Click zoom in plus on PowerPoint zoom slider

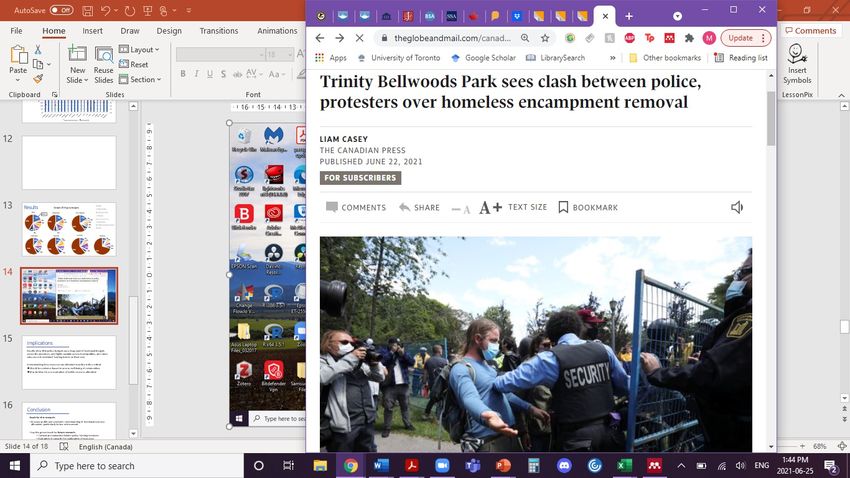(x=803, y=446)
